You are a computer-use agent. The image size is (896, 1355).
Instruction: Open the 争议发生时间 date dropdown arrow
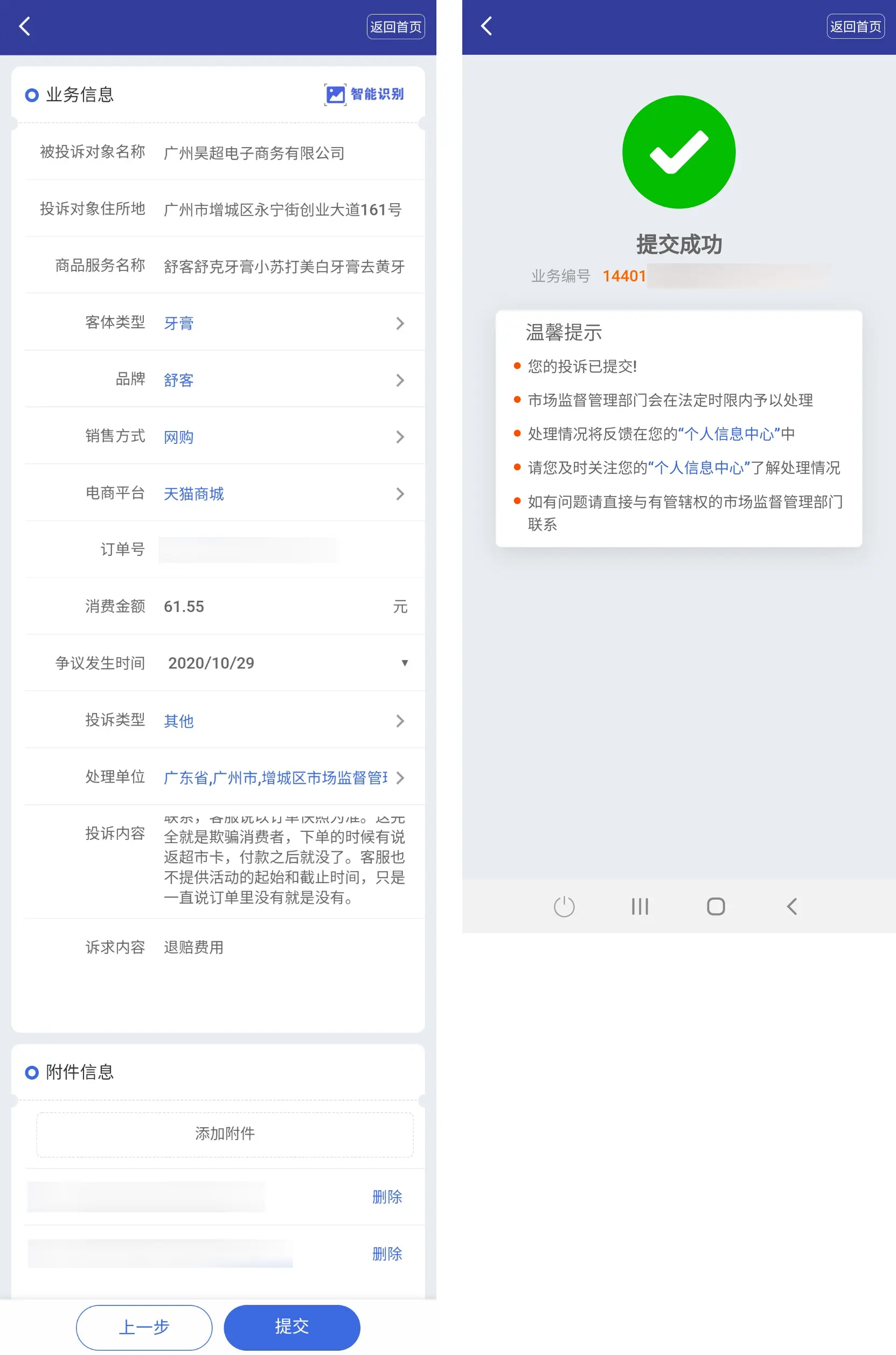[405, 663]
